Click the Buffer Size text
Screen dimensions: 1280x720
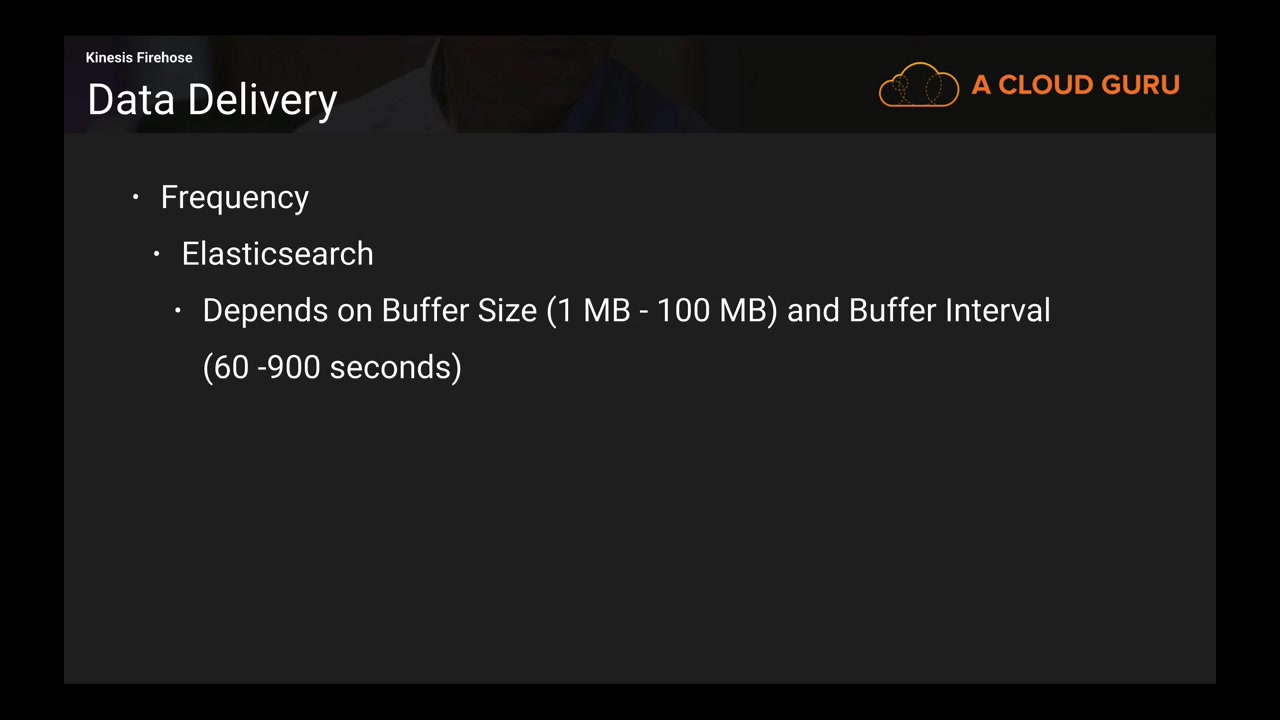point(459,311)
